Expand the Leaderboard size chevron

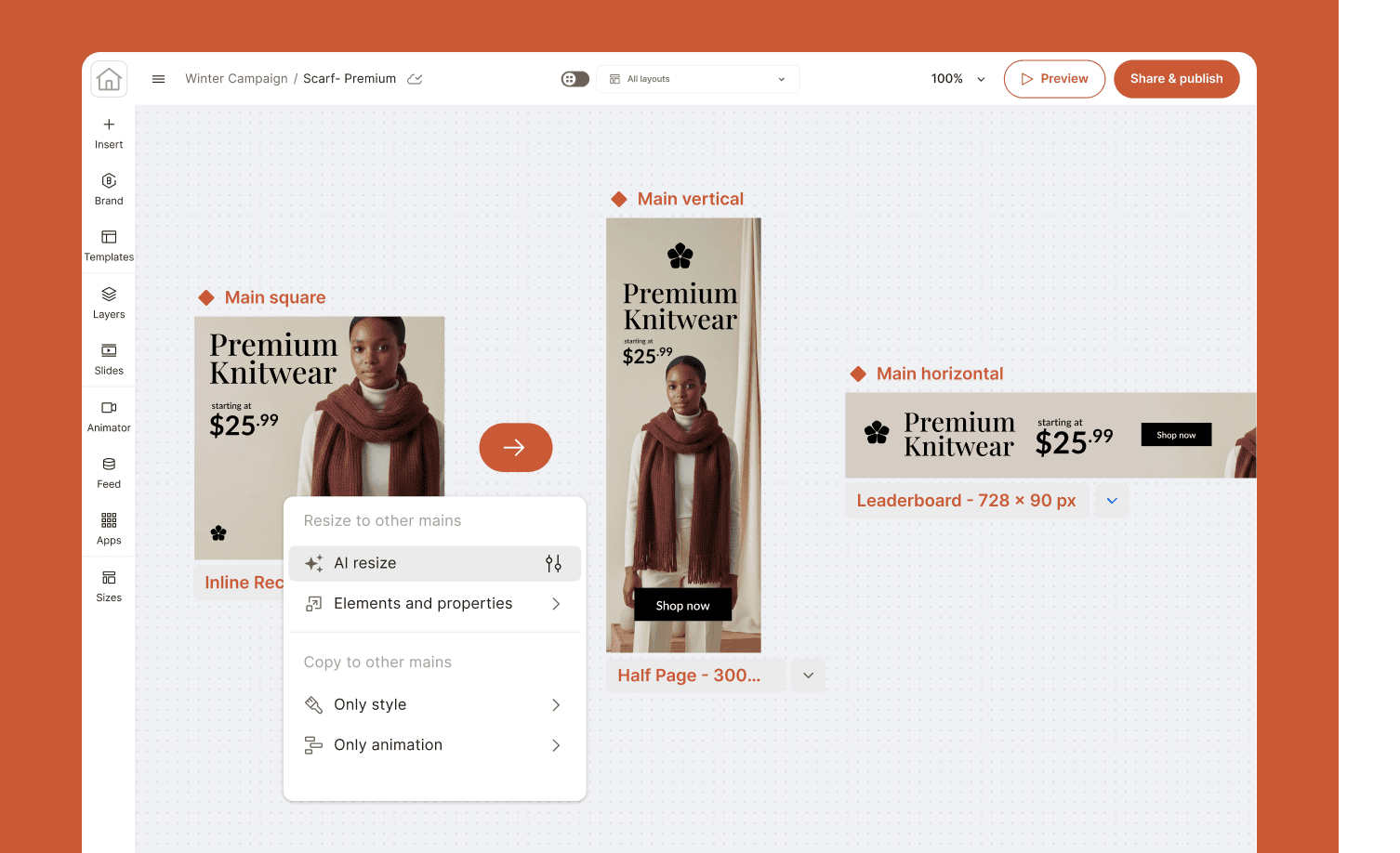(x=1112, y=501)
